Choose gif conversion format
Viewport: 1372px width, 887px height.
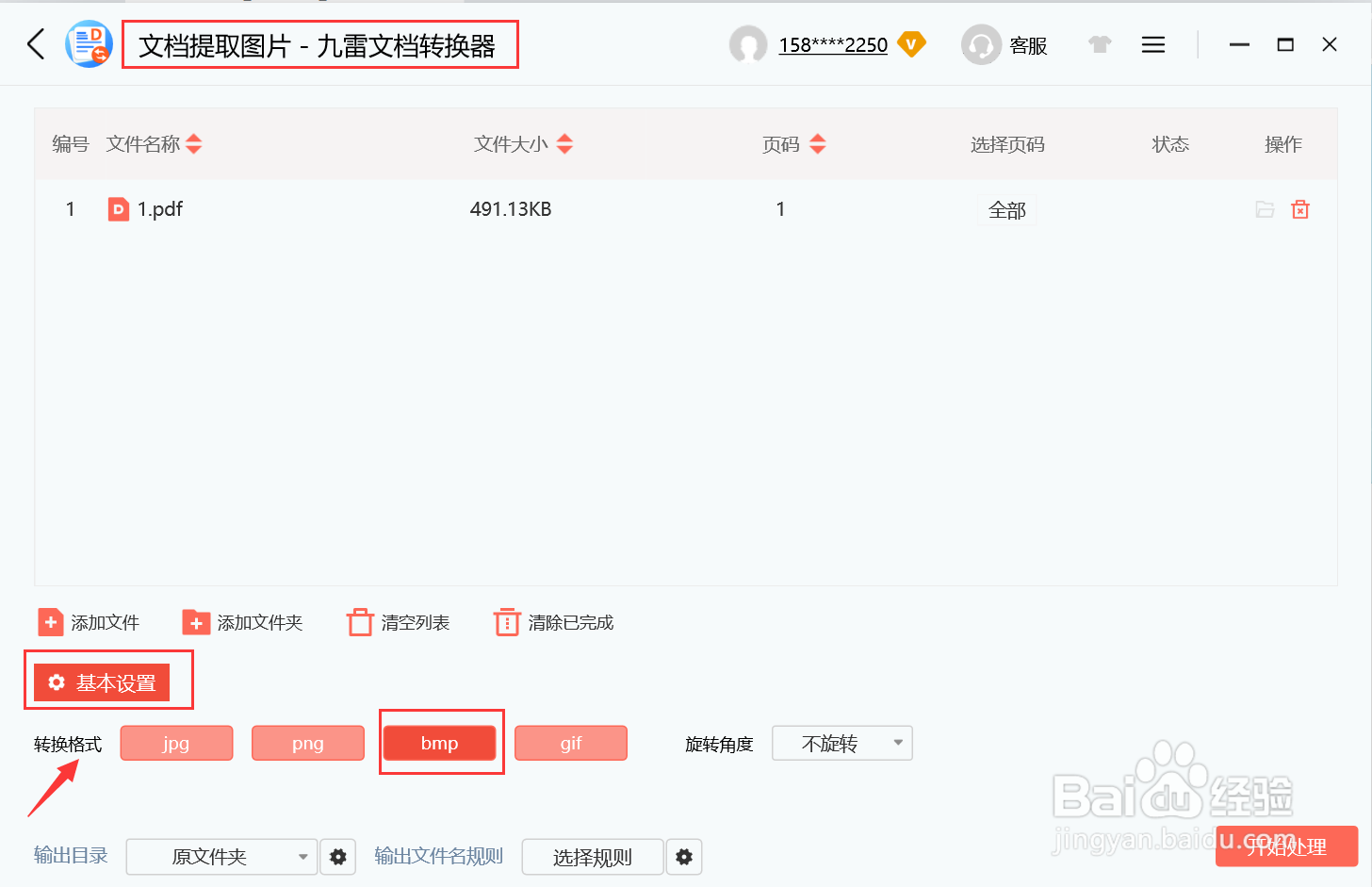571,743
